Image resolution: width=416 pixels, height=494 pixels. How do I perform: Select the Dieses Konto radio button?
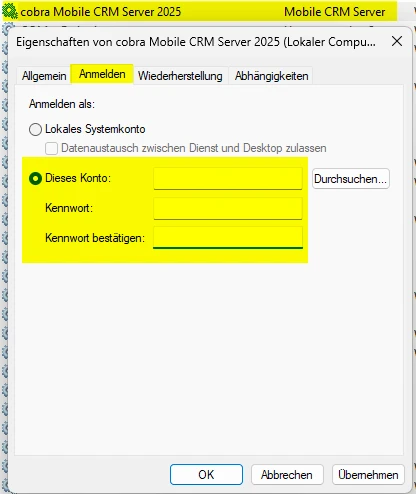35,178
